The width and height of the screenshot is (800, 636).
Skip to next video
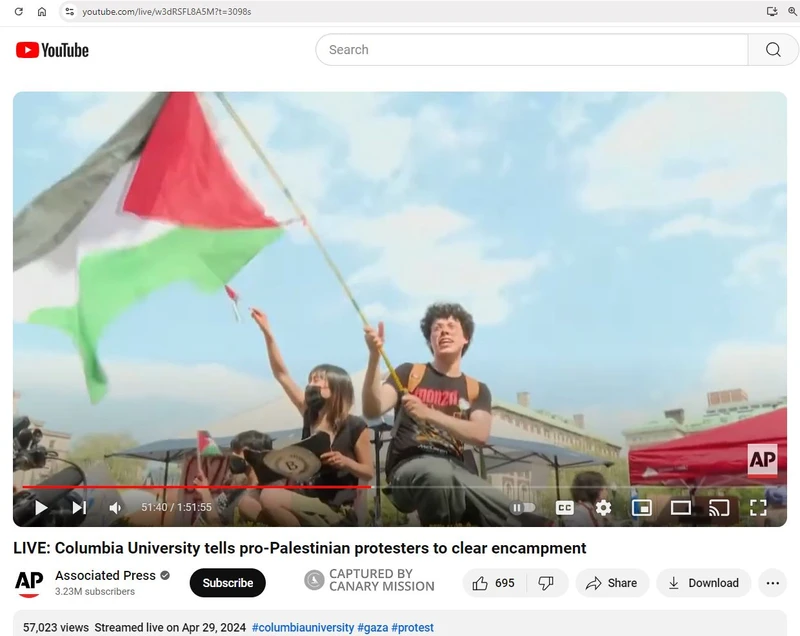(x=78, y=508)
